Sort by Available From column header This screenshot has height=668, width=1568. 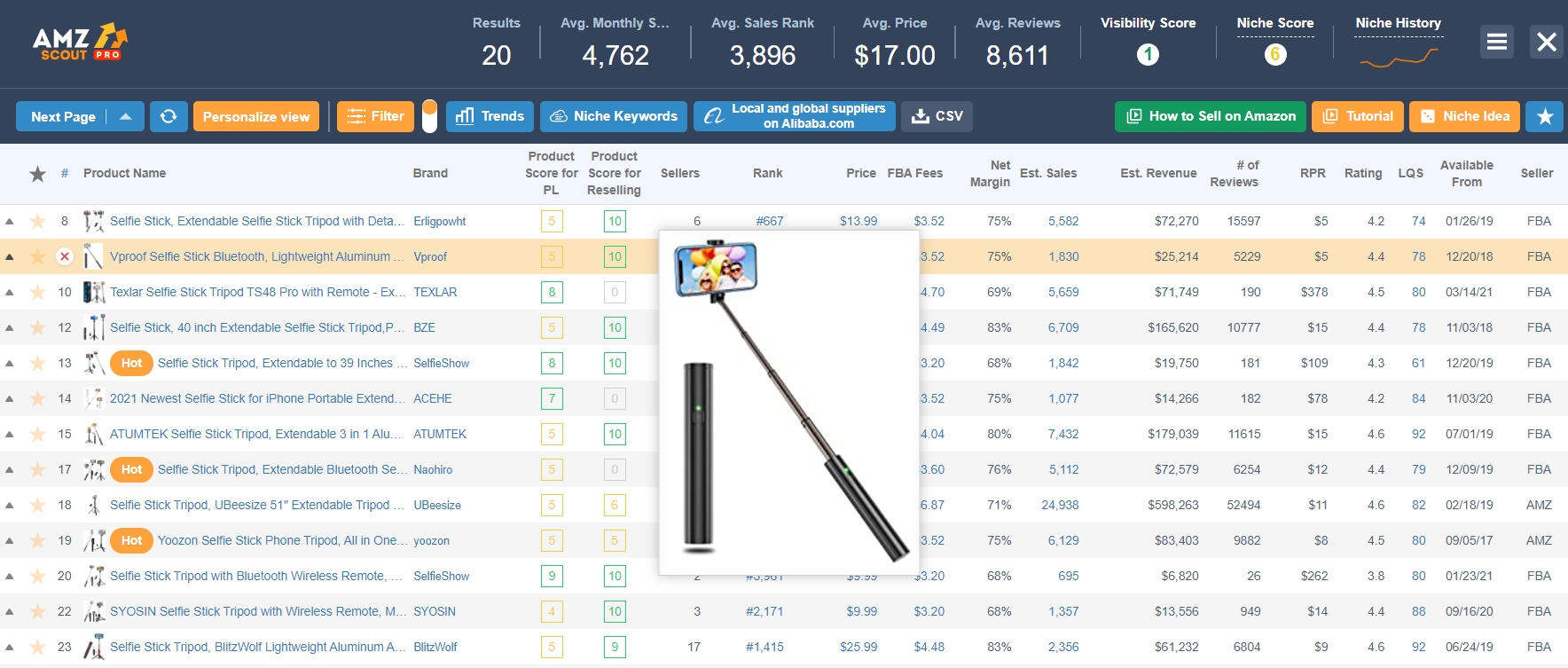(1467, 173)
